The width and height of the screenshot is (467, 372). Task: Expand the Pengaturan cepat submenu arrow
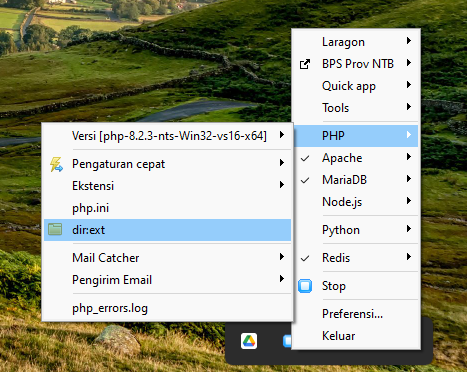[282, 163]
